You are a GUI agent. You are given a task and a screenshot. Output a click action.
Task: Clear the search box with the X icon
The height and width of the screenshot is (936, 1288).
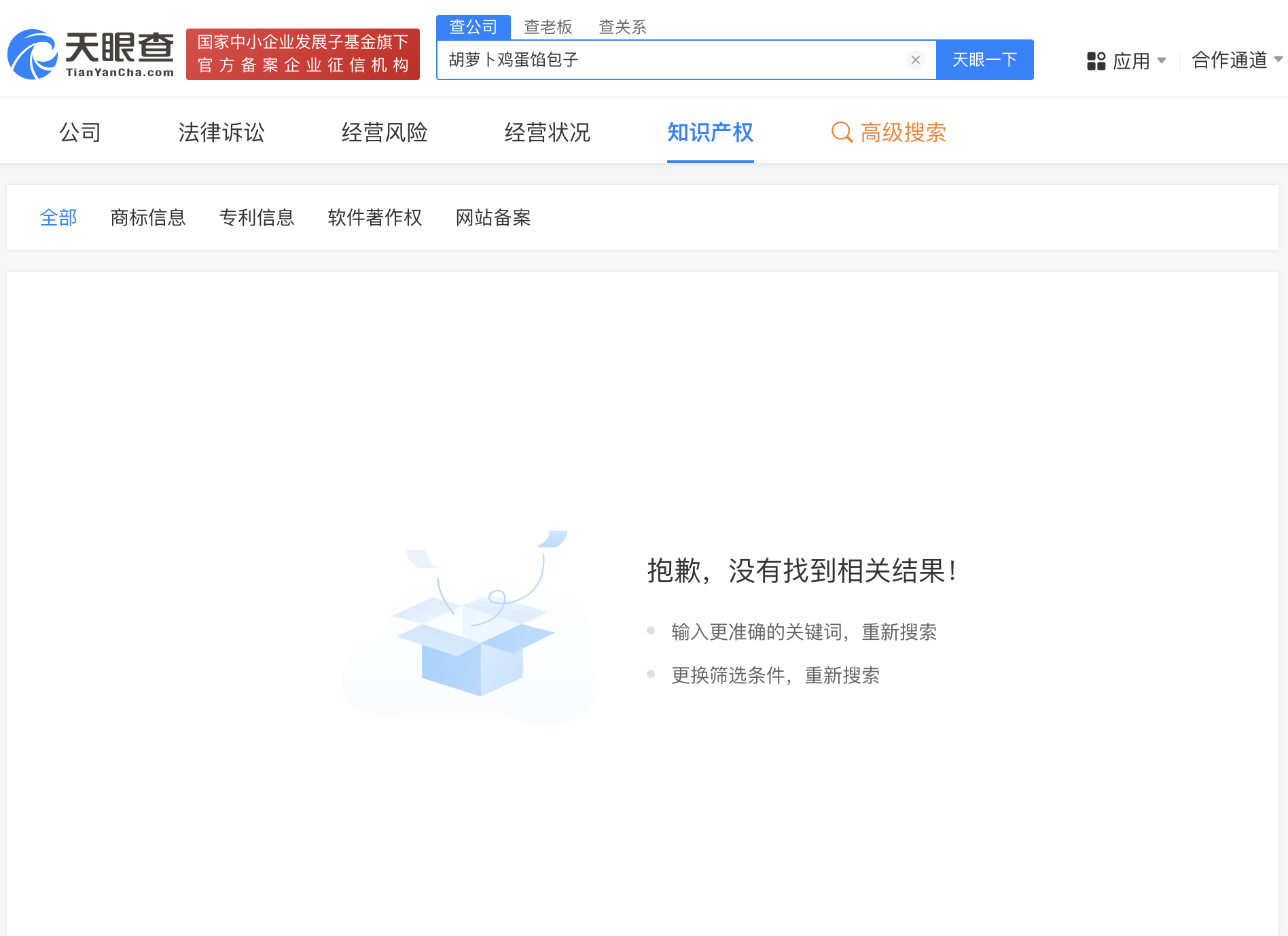click(x=916, y=60)
